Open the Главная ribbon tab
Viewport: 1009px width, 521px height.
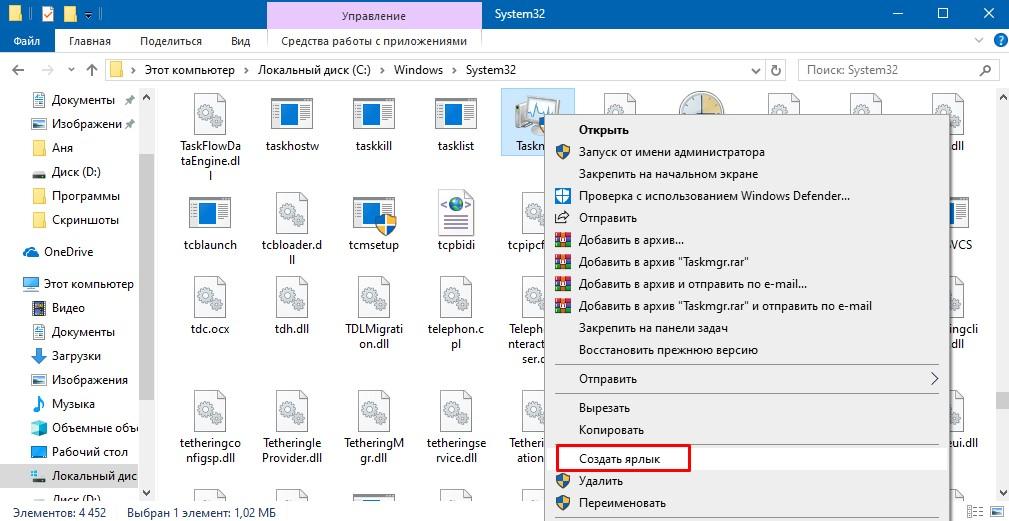[89, 41]
